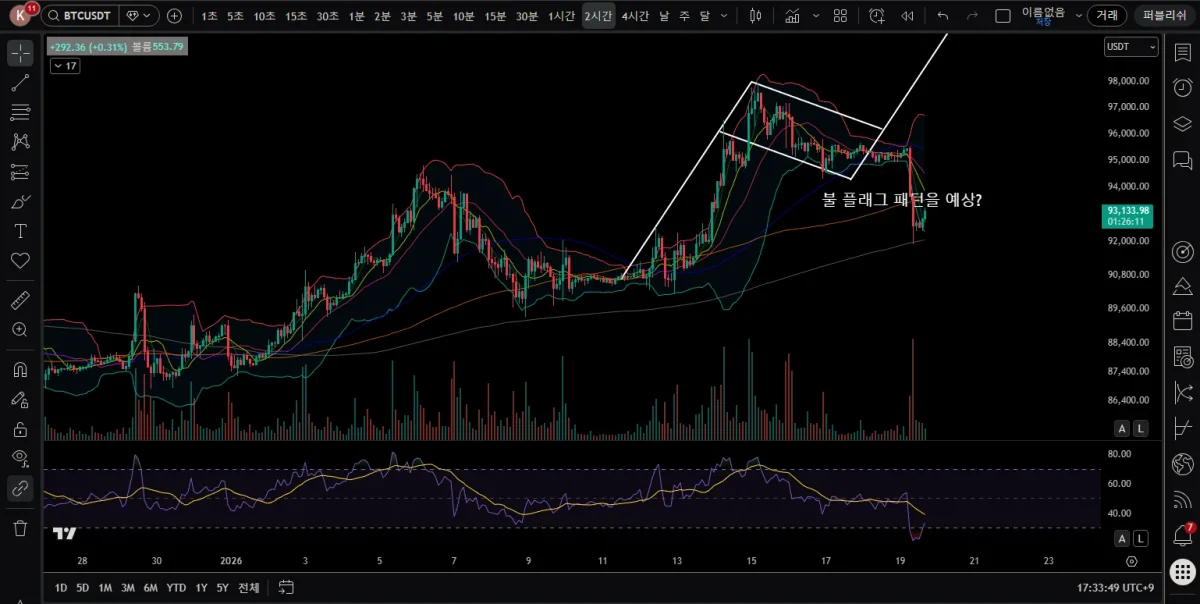Switch to the 30초 interval

tap(327, 16)
